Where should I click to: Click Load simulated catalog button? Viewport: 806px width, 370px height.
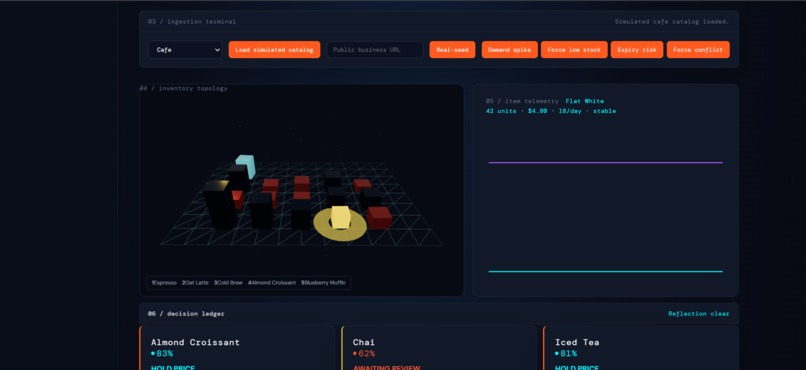coord(274,50)
